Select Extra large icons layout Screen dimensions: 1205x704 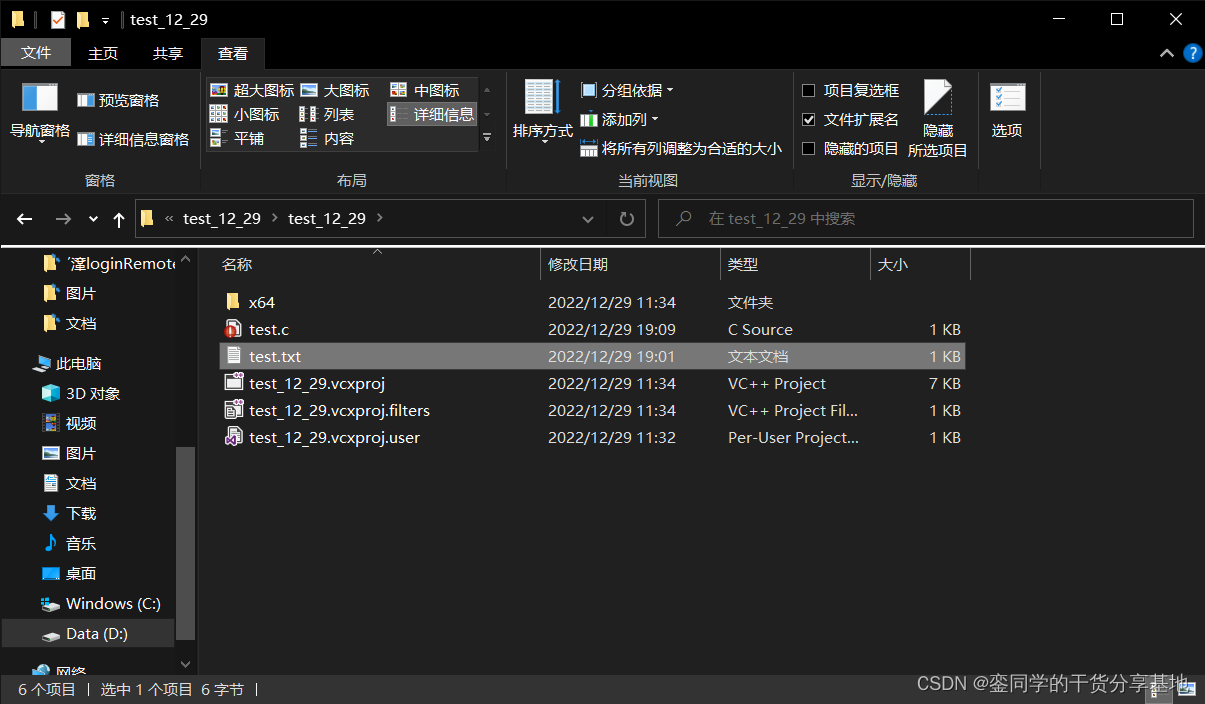252,90
